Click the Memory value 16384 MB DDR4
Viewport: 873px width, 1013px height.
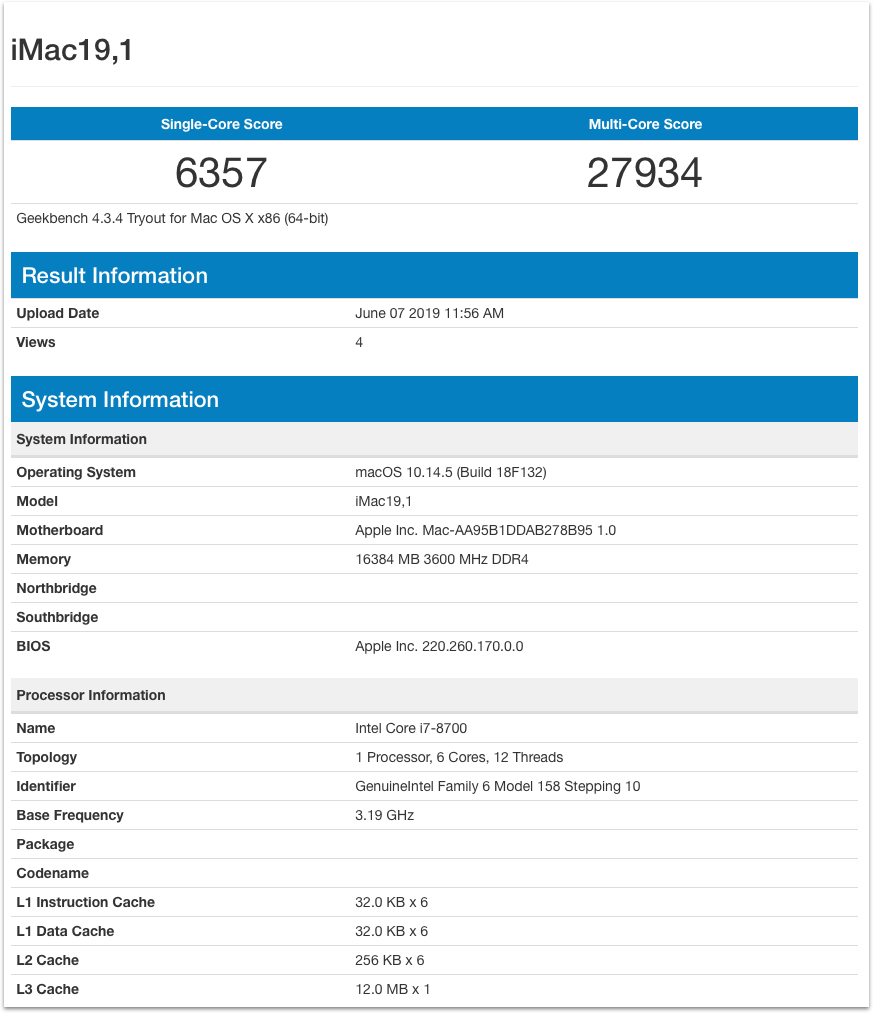click(x=441, y=559)
